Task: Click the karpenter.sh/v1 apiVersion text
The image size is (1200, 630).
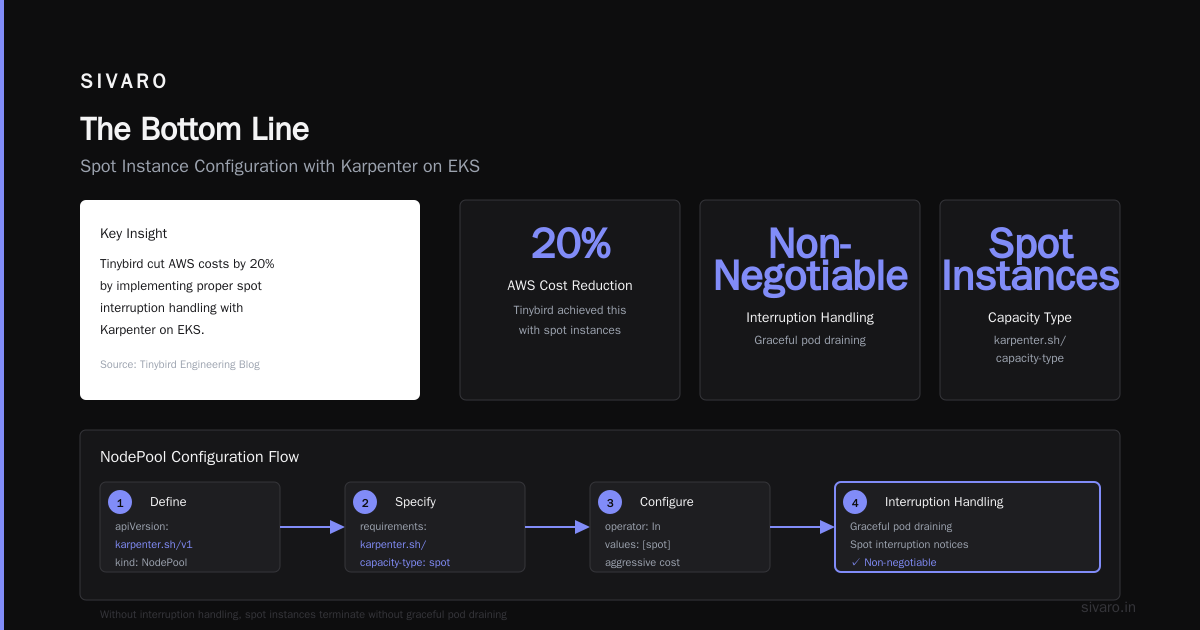Action: coord(153,544)
